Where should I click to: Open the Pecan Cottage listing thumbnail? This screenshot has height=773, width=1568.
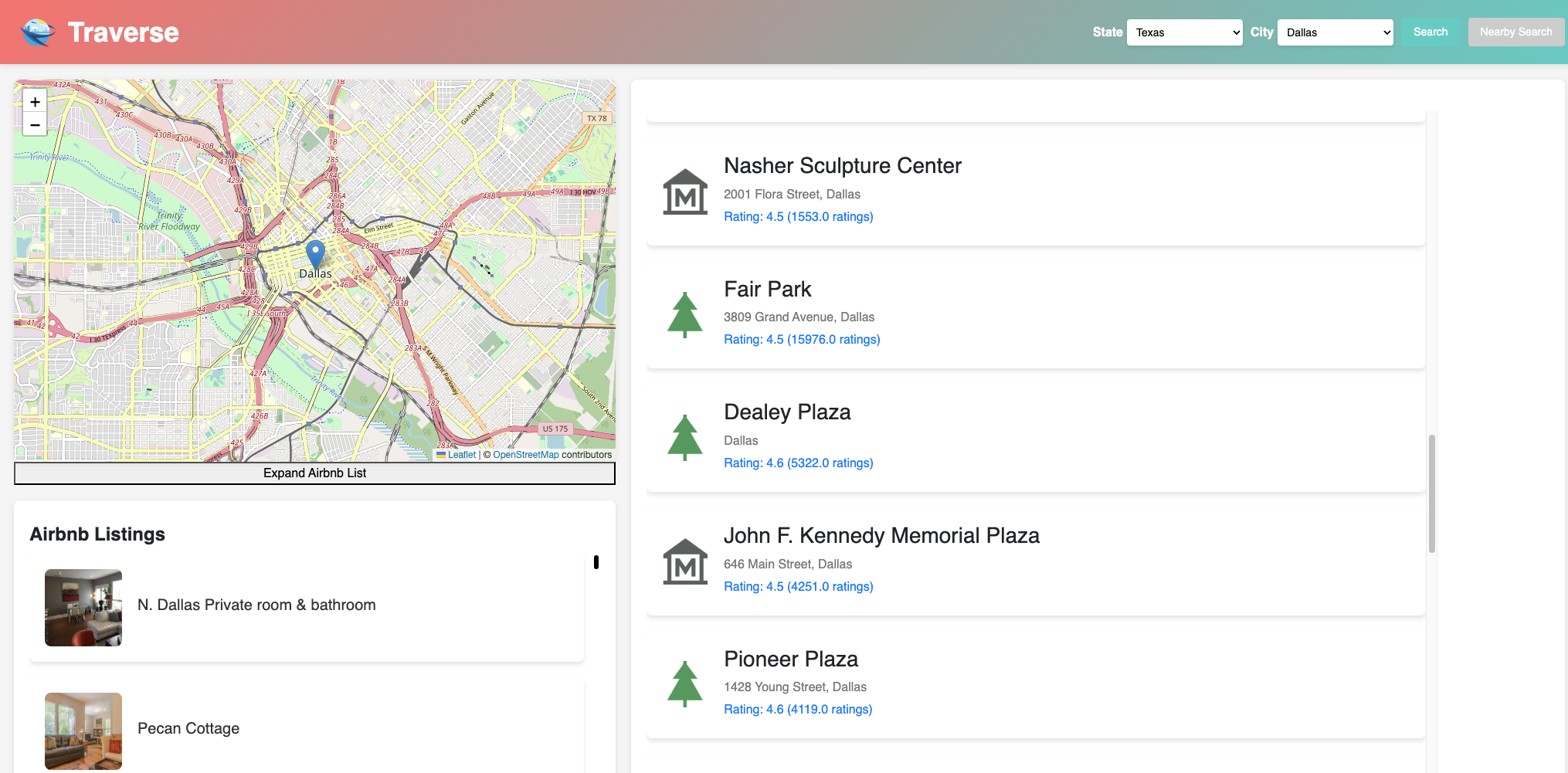pos(83,731)
